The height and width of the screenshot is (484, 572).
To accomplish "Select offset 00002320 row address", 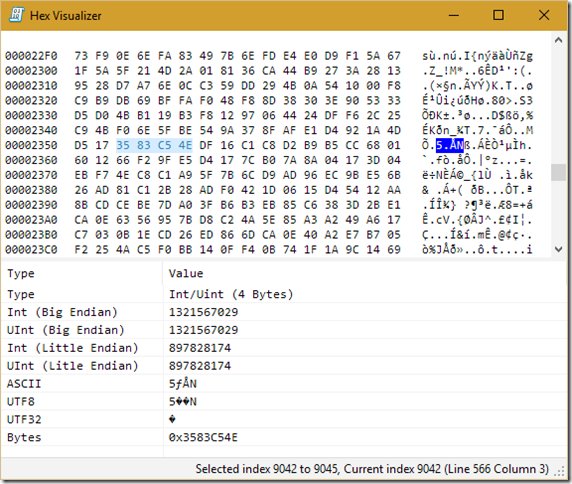I will (31, 100).
